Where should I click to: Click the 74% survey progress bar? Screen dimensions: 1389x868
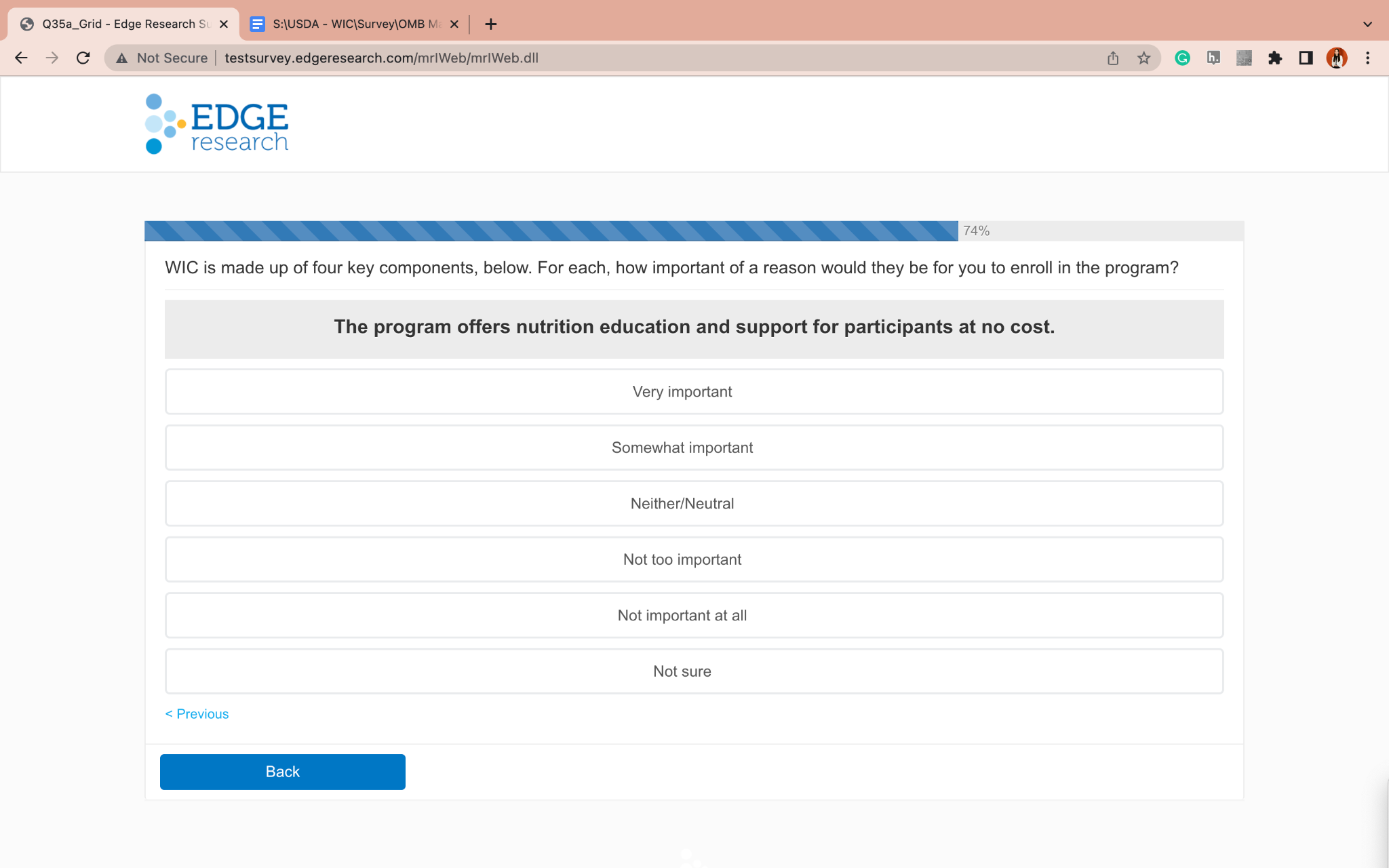551,231
